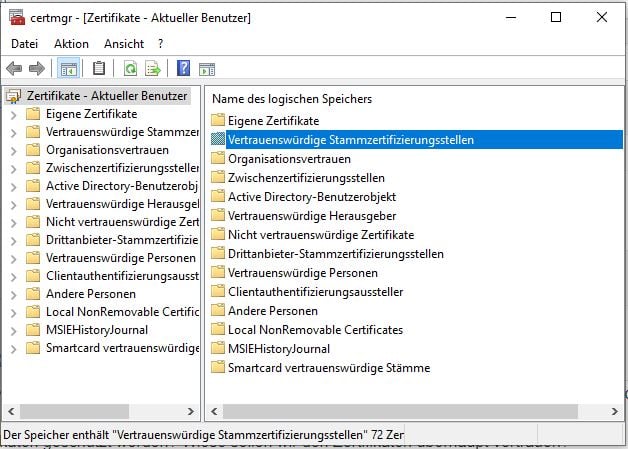Image resolution: width=628 pixels, height=449 pixels.
Task: Select Zwischenzertifizierungsstellen in the right list
Action: (x=305, y=178)
